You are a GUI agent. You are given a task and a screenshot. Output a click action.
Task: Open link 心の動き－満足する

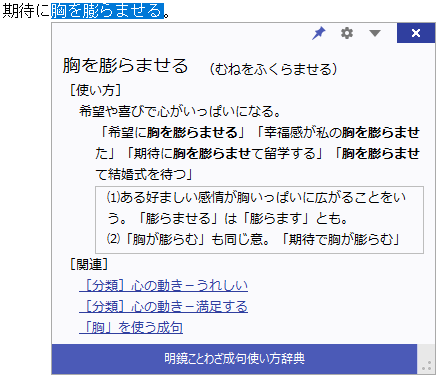[163, 307]
